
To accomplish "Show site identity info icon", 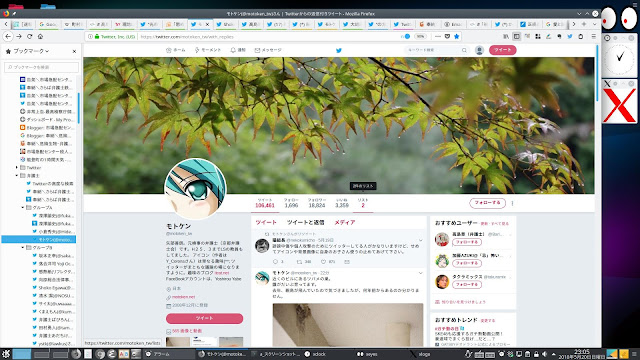I will tap(90, 36).
